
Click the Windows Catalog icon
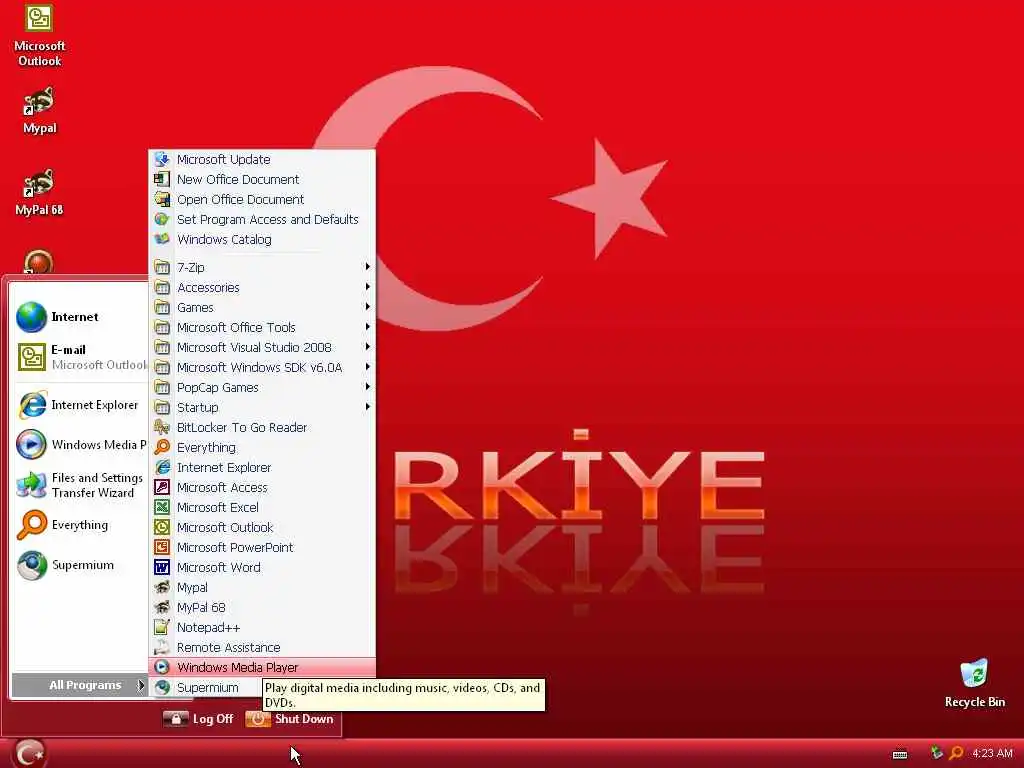(x=162, y=239)
